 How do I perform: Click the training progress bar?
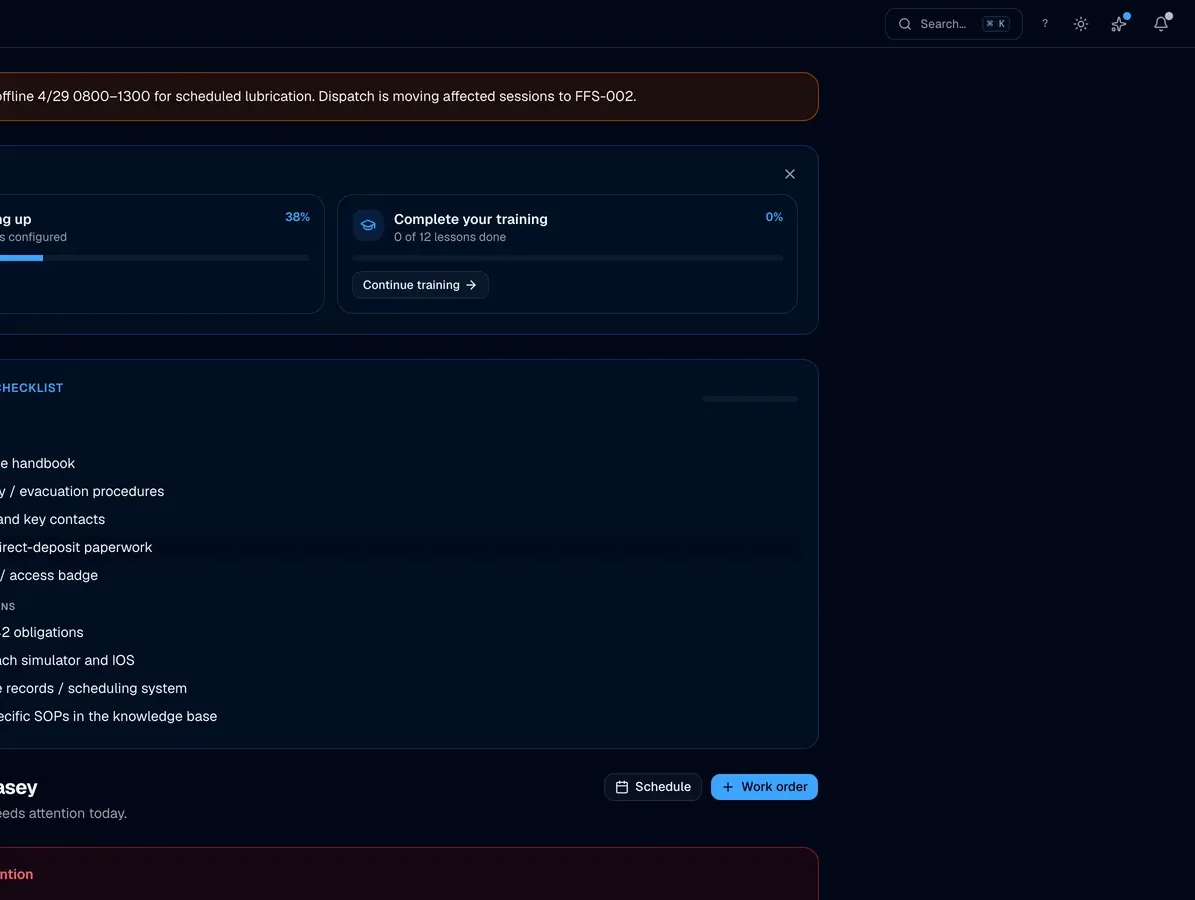point(568,258)
